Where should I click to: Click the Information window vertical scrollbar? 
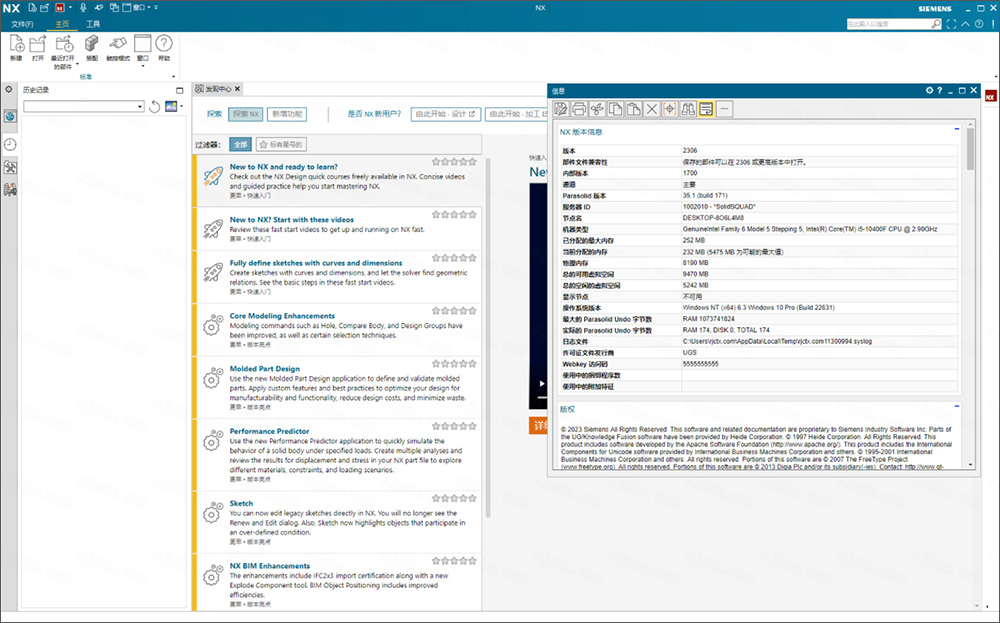pyautogui.click(x=971, y=148)
